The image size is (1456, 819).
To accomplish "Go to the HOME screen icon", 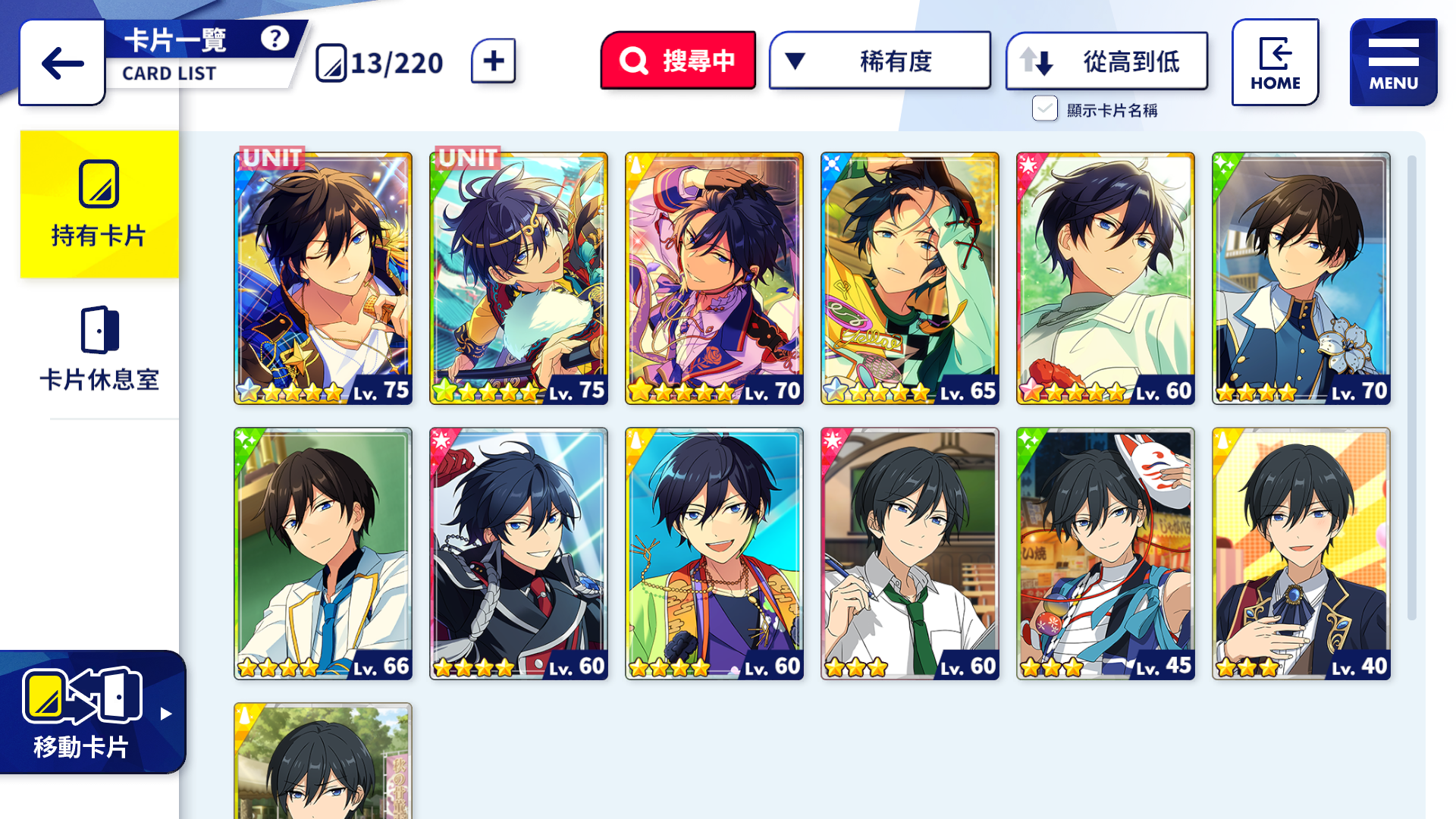I will (x=1276, y=62).
